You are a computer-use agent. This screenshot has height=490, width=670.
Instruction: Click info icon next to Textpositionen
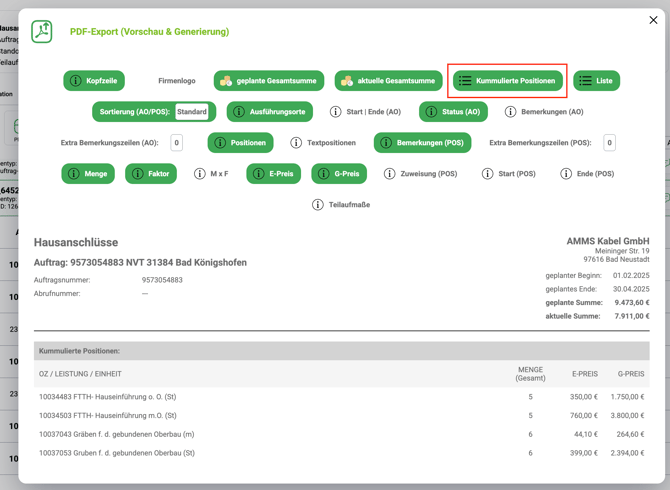click(294, 143)
